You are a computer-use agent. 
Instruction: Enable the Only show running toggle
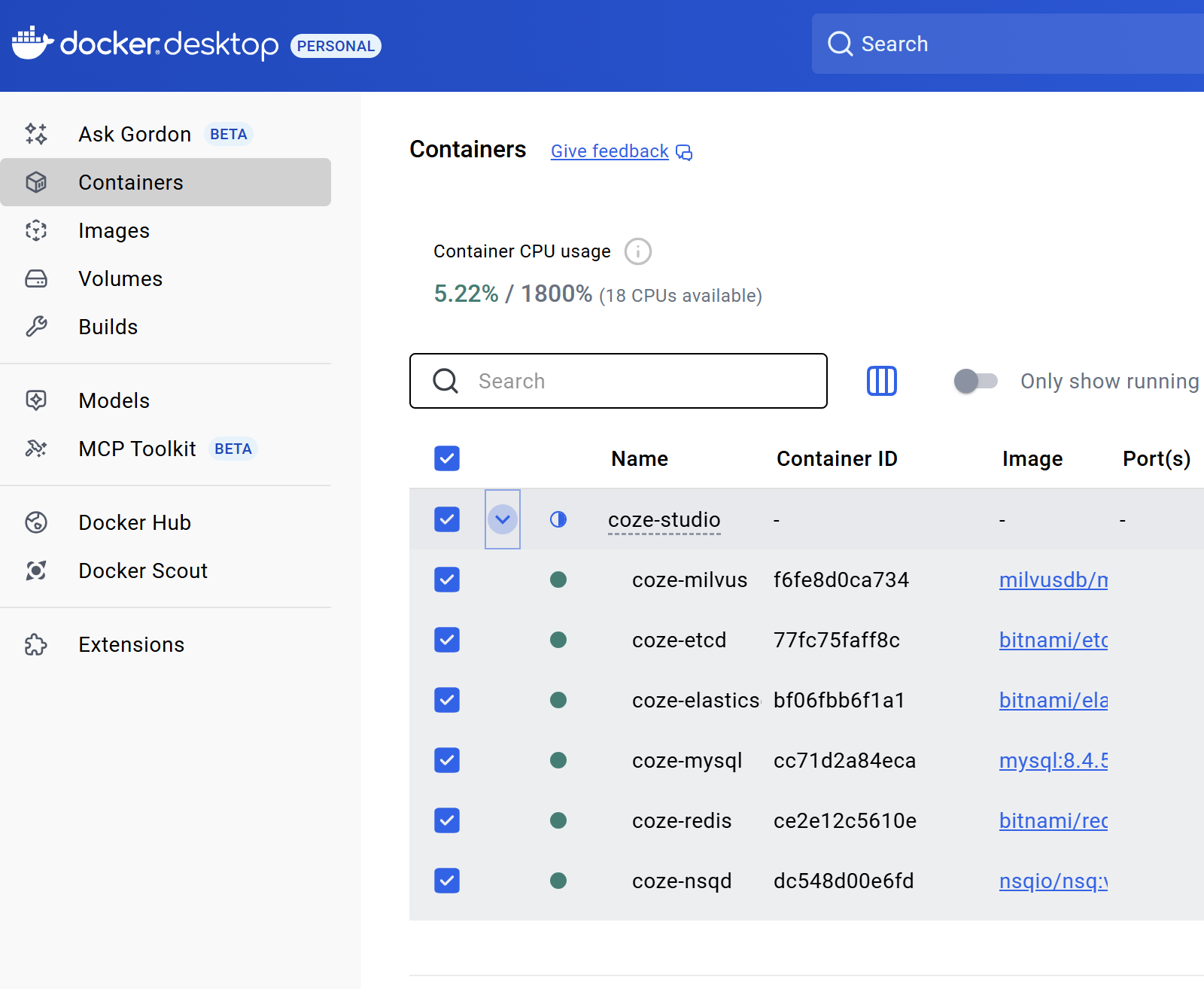pos(975,381)
